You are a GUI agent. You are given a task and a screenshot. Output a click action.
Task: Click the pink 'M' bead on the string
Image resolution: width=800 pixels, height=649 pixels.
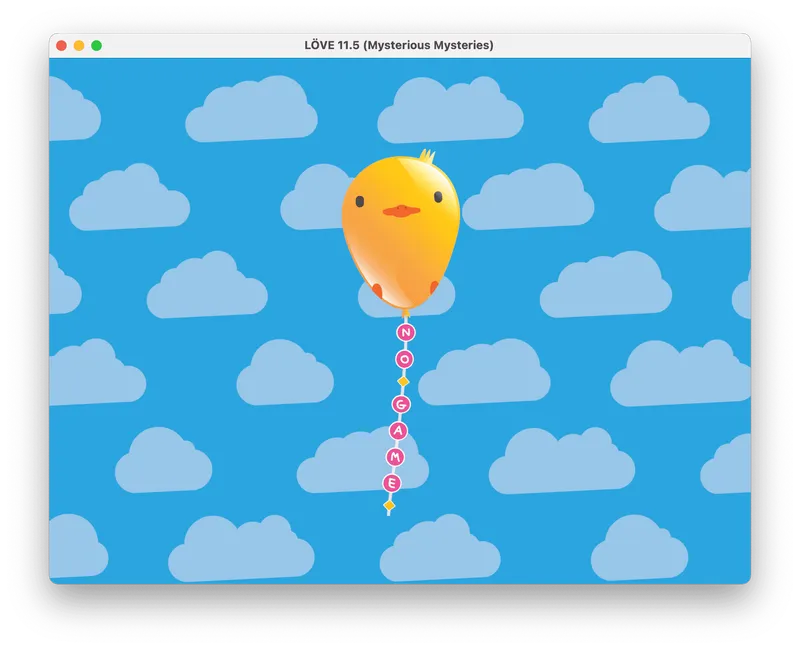395,457
